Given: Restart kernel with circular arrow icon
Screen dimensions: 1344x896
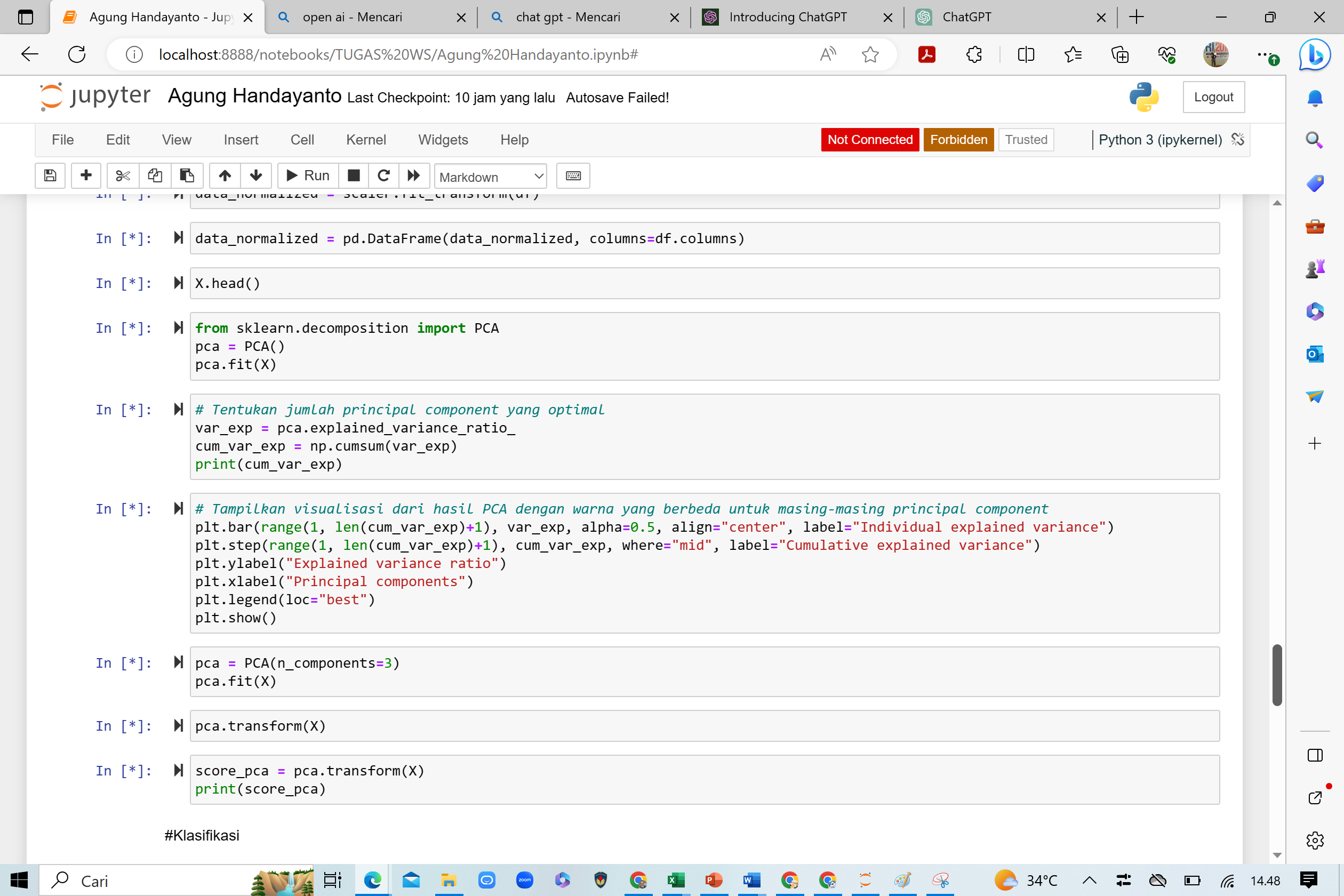Looking at the screenshot, I should click(383, 175).
